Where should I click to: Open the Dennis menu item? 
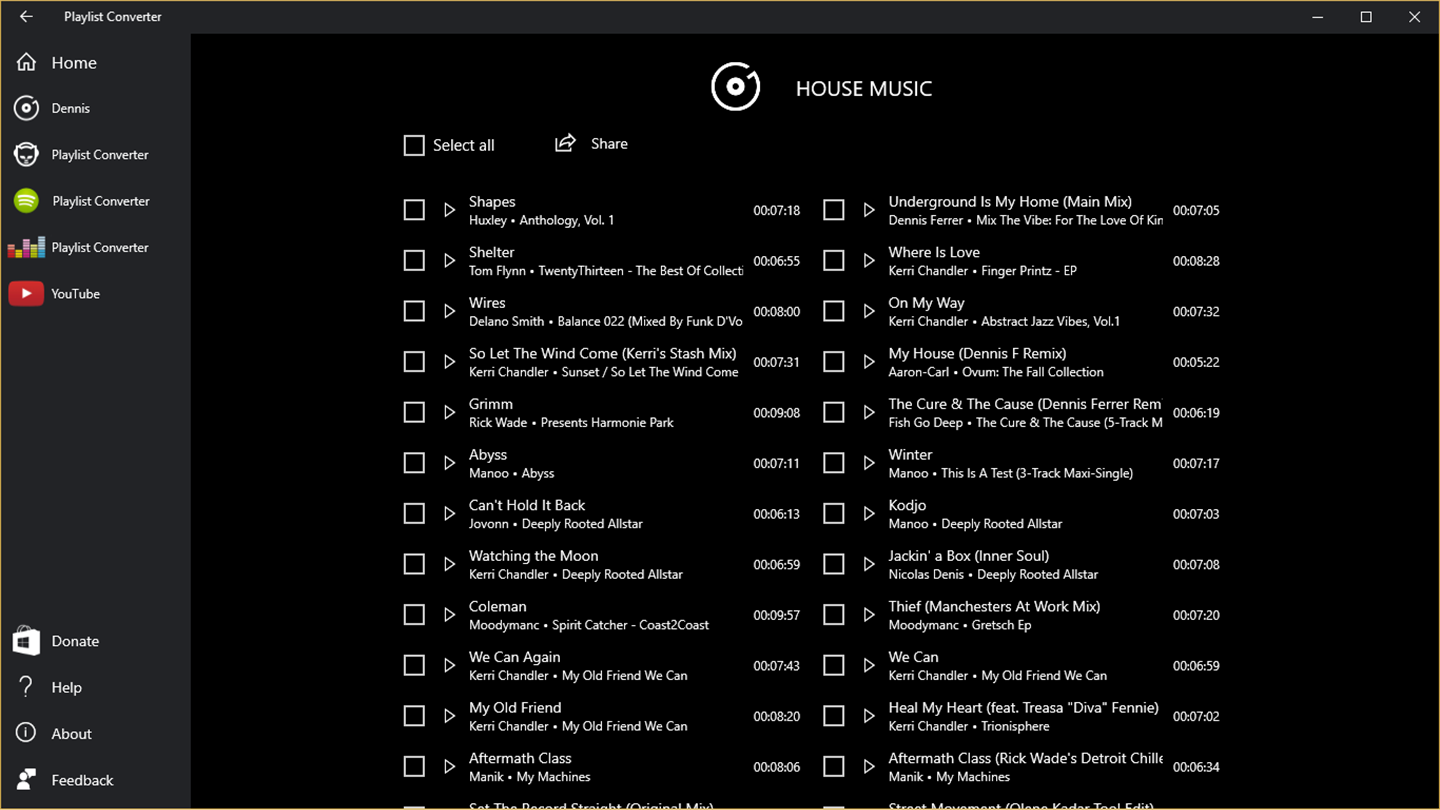click(x=70, y=108)
